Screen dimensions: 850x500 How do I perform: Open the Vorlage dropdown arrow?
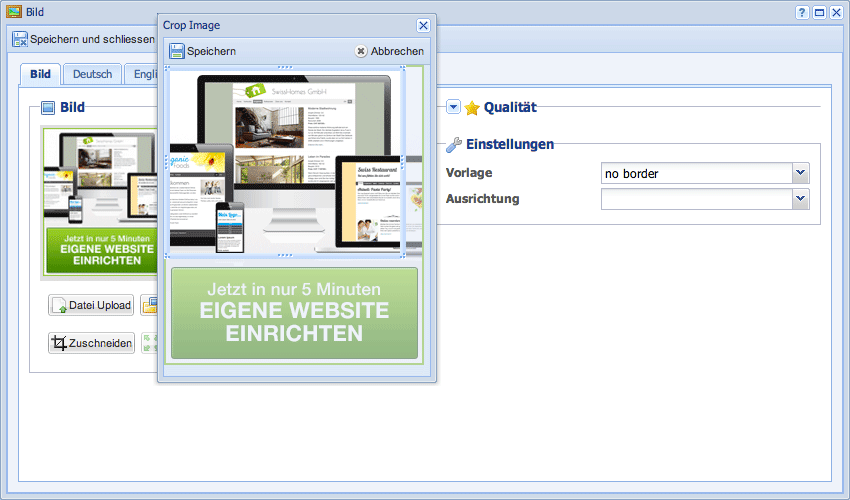(x=800, y=173)
